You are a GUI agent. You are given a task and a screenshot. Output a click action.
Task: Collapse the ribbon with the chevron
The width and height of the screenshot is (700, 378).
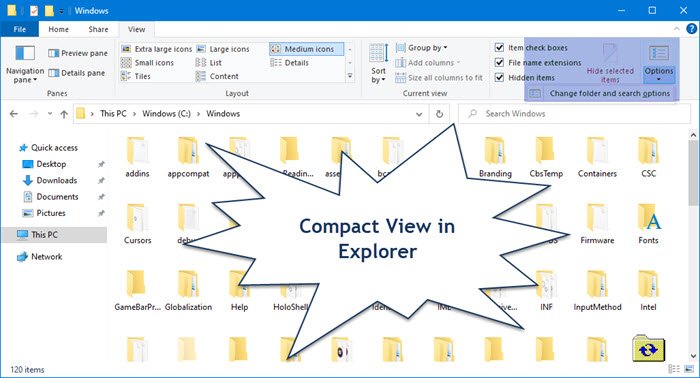pyautogui.click(x=677, y=29)
